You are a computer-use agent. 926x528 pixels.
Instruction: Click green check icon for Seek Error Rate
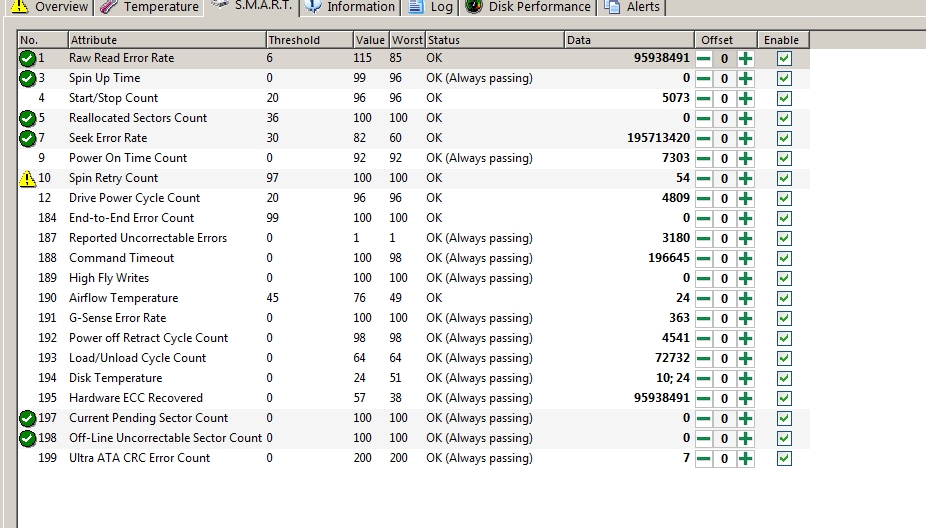[28, 138]
